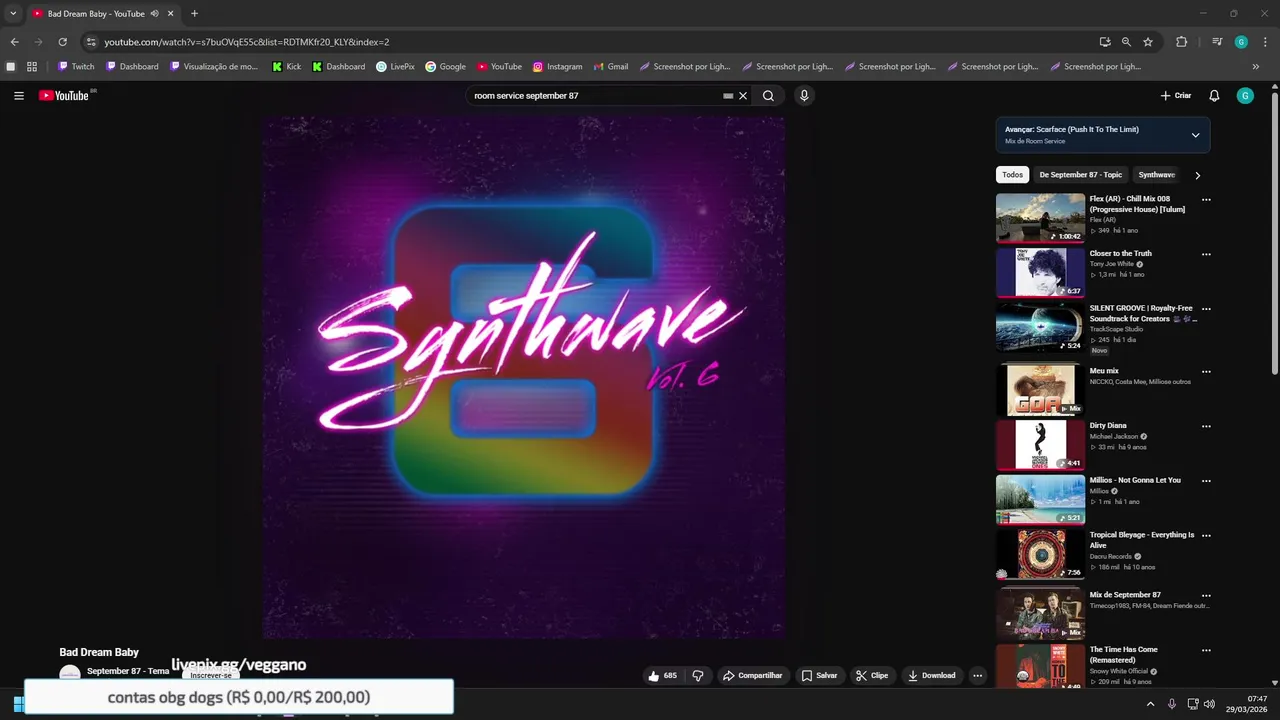Go to YouTube home via logo

tap(64, 96)
